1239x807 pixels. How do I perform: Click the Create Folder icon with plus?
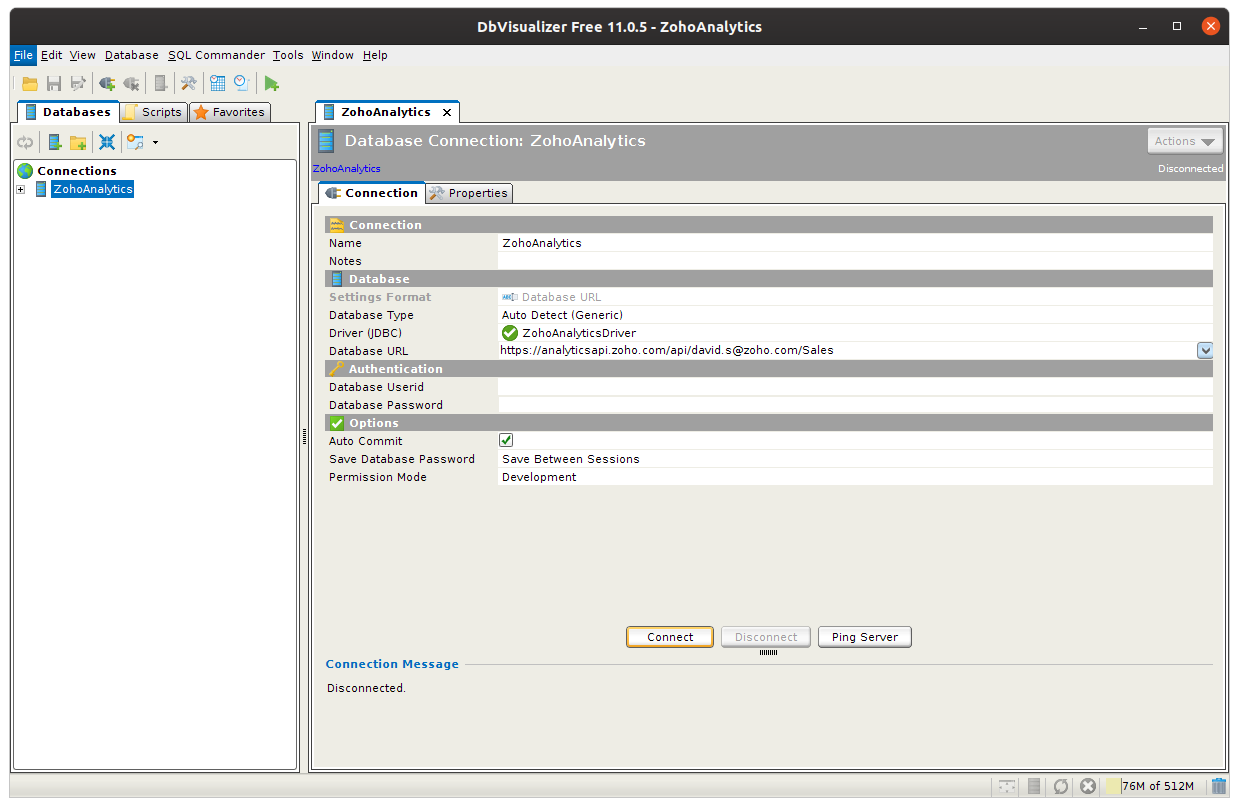pyautogui.click(x=78, y=142)
